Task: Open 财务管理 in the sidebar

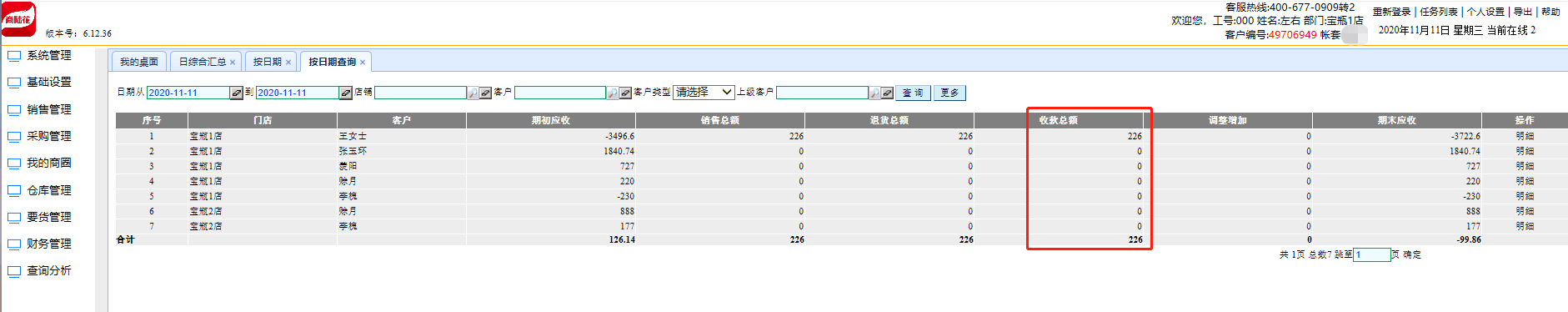Action: pos(49,244)
